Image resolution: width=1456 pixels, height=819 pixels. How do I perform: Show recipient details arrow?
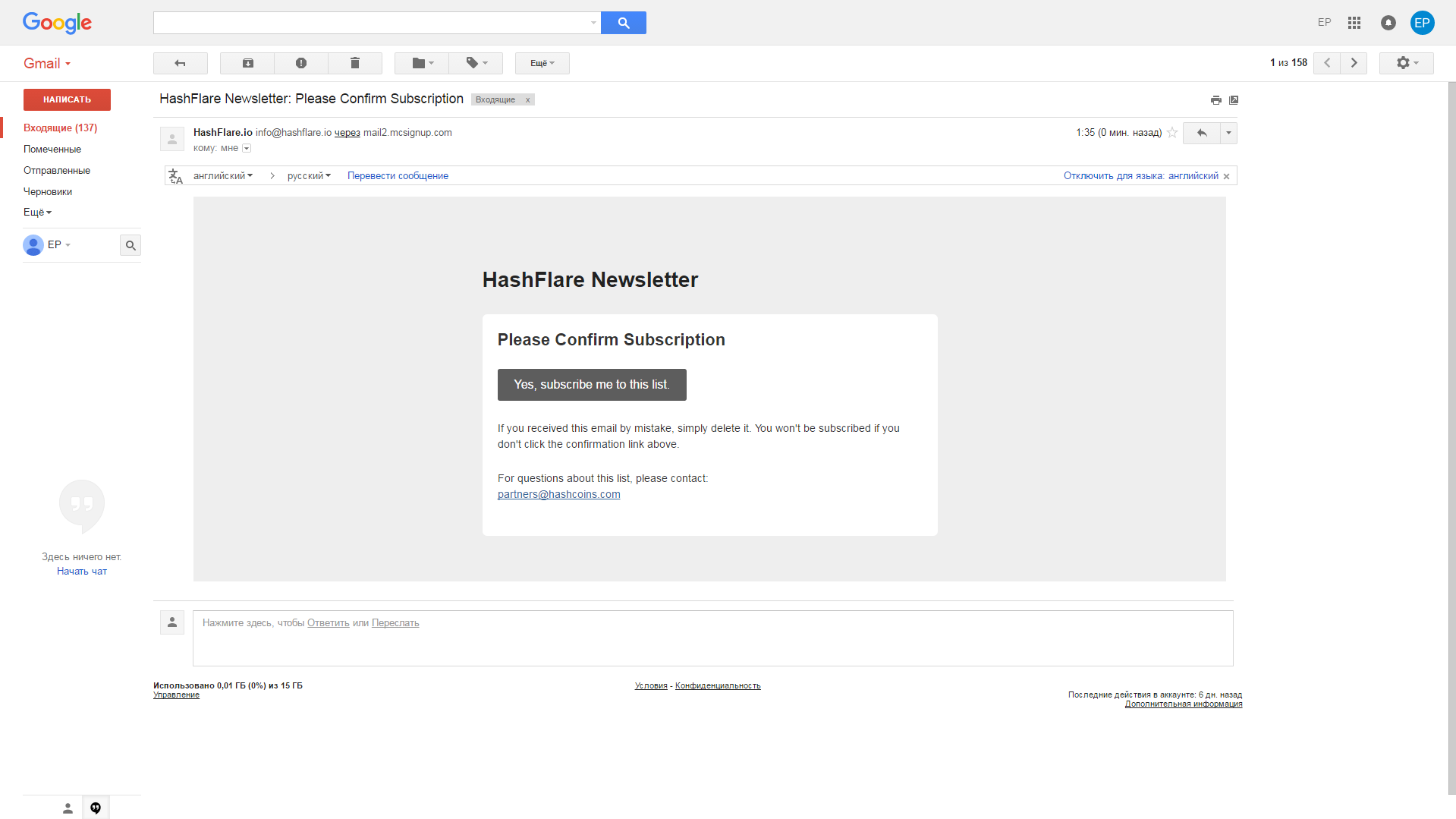[247, 148]
